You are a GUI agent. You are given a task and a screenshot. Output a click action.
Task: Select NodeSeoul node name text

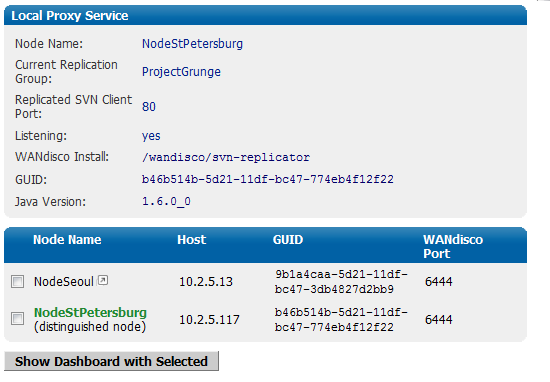click(x=64, y=281)
